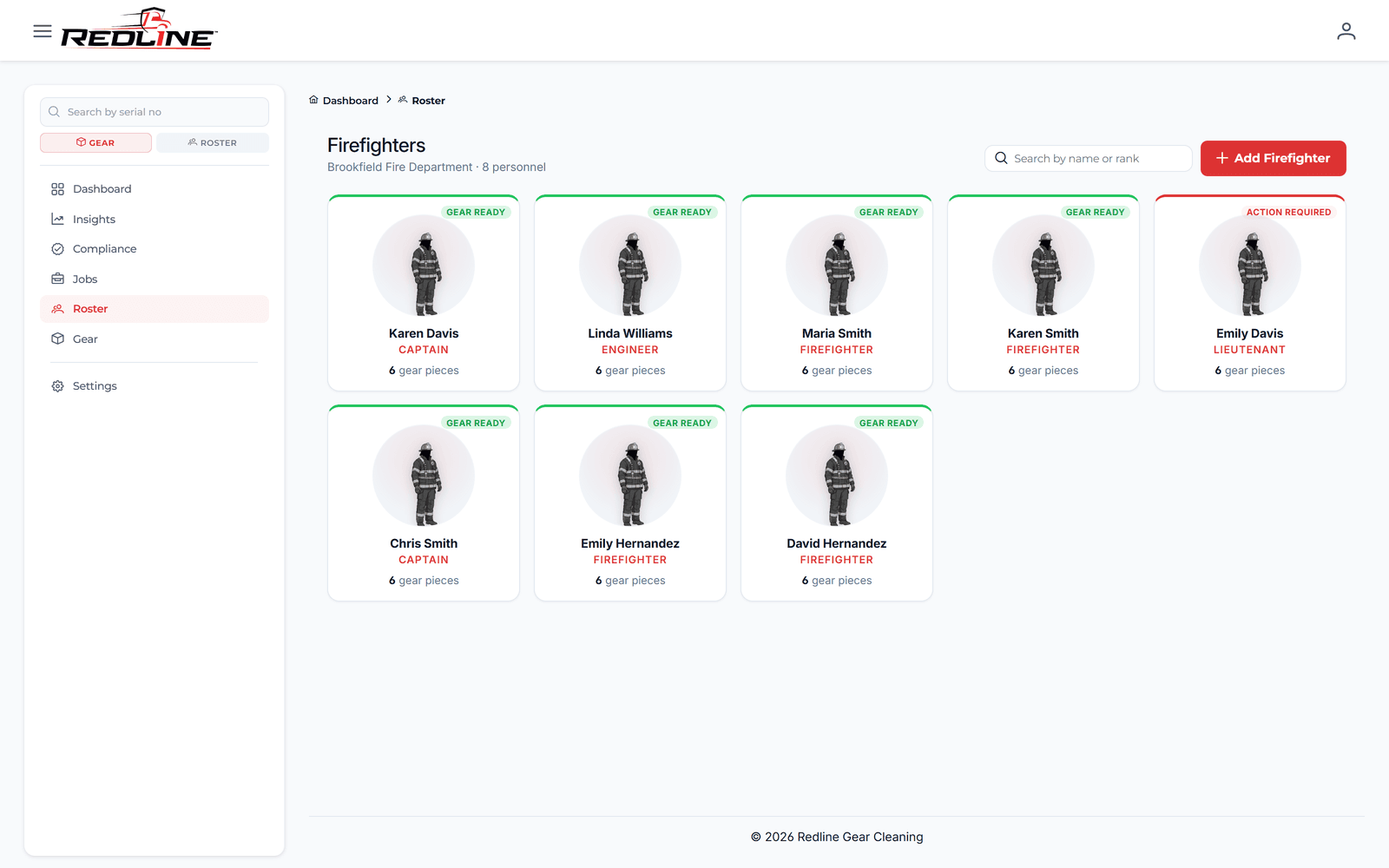Open Karen Smith's firefighter photo

coord(1043,266)
